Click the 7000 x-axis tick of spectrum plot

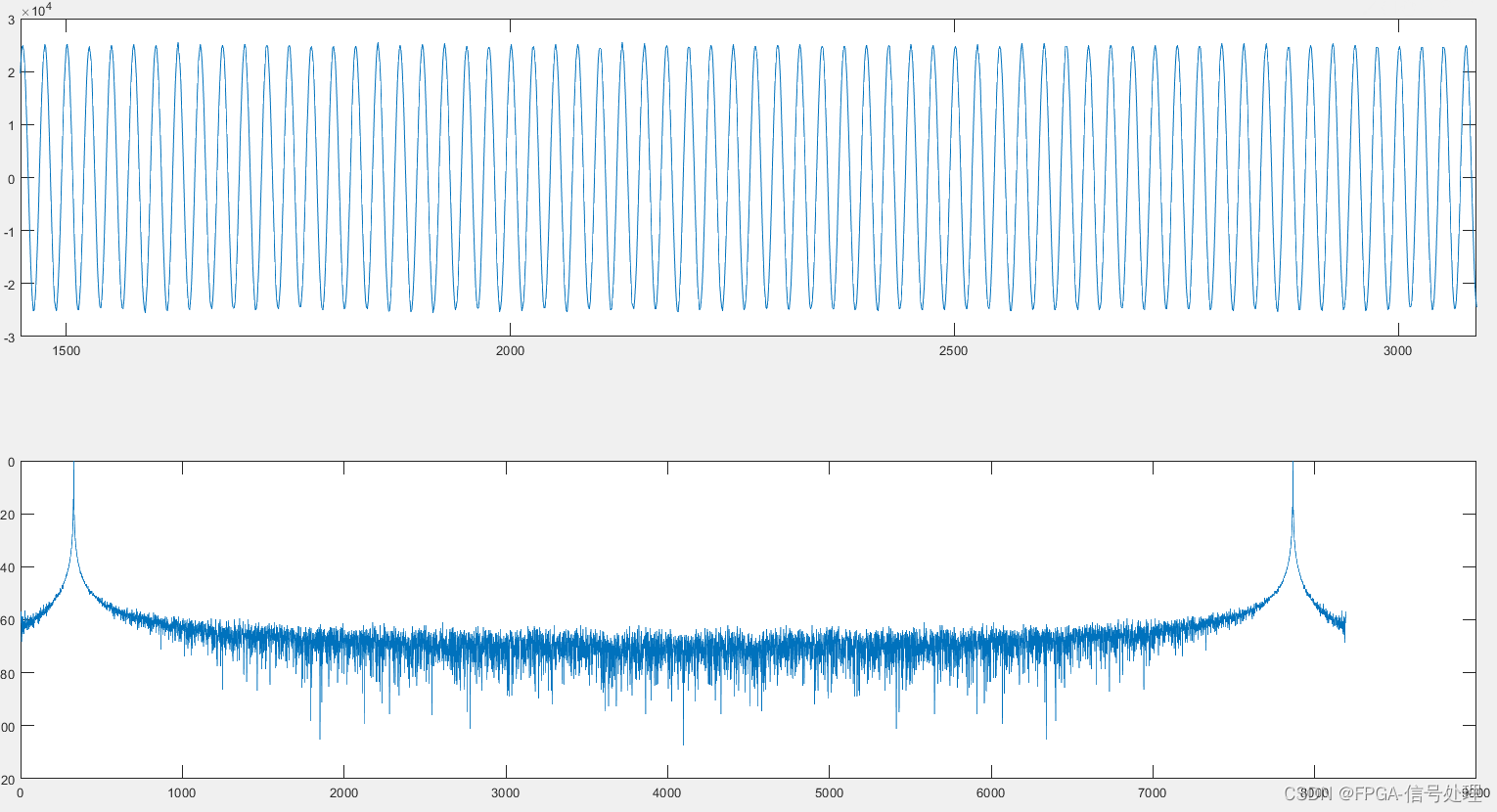[x=1153, y=793]
